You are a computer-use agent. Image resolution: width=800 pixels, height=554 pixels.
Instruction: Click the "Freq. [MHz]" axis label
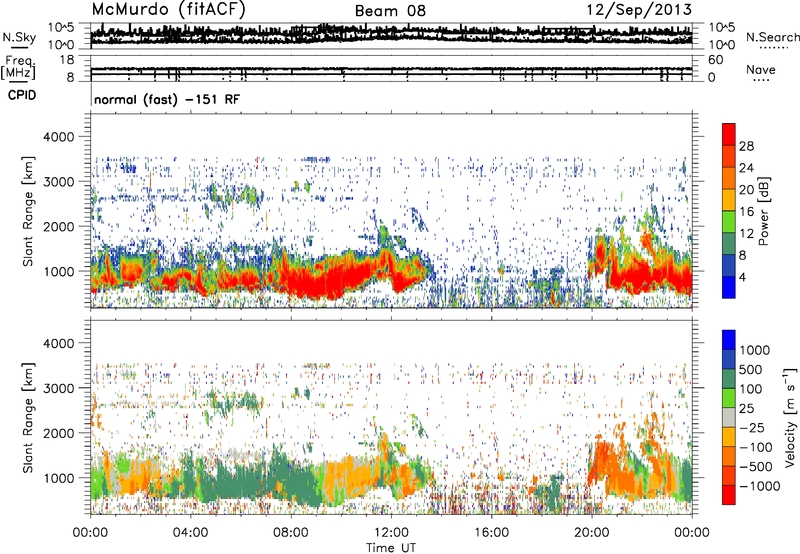coord(18,67)
